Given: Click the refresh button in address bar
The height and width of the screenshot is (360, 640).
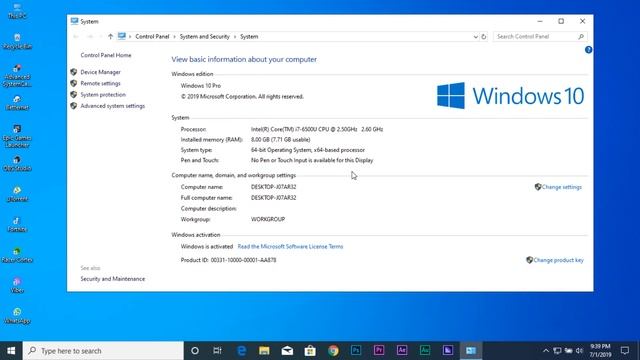Looking at the screenshot, I should coord(484,37).
